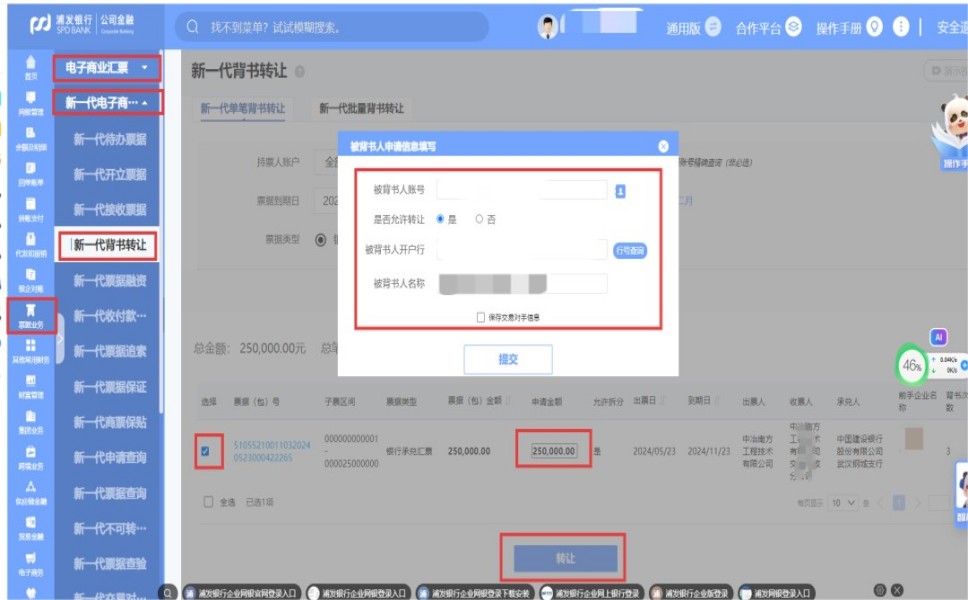Open 新一代票据融资 menu item
This screenshot has width=968, height=600.
pos(110,281)
